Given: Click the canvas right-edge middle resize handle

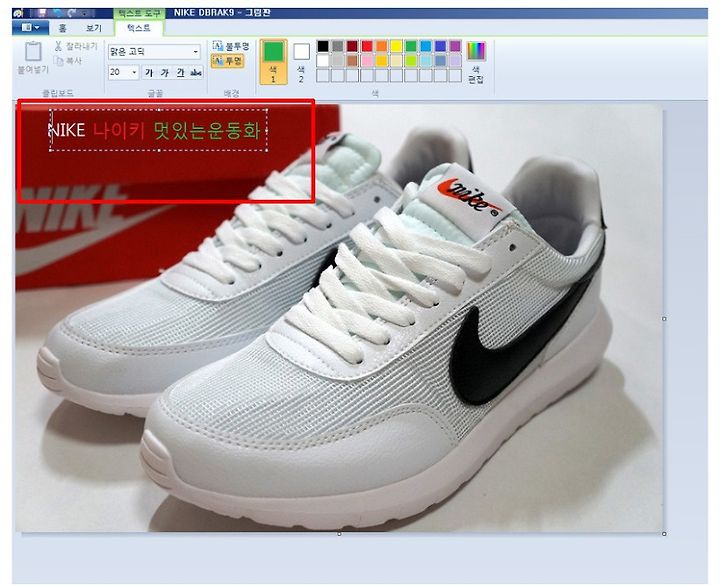Looking at the screenshot, I should [x=664, y=318].
